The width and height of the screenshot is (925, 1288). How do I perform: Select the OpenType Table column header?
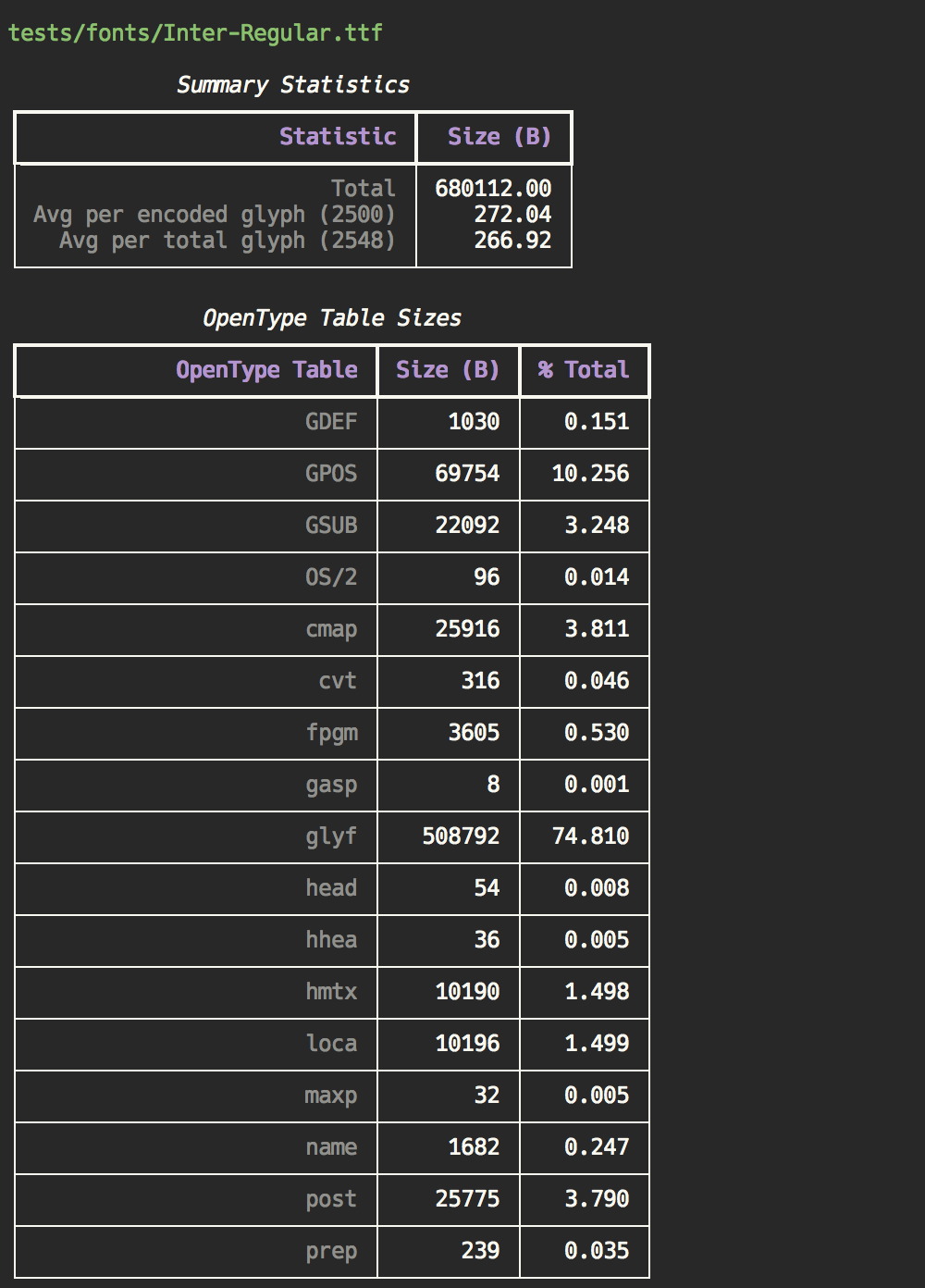click(x=266, y=370)
